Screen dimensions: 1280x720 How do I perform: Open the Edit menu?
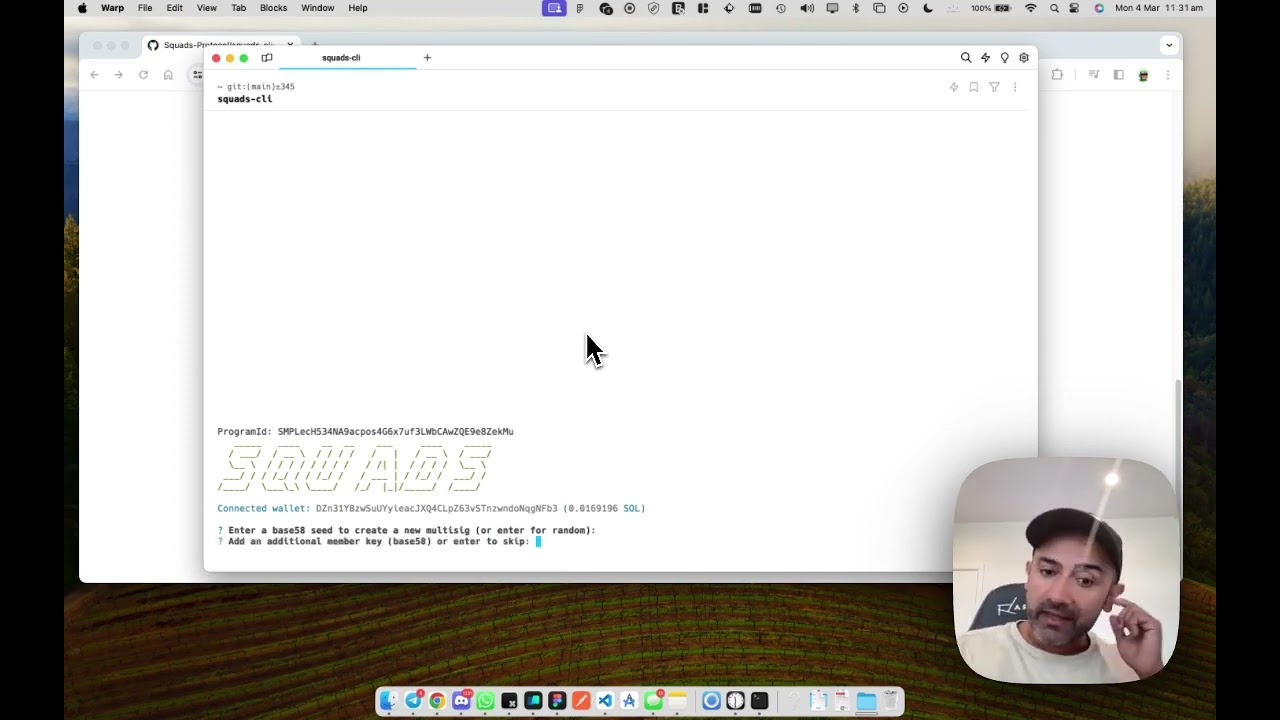coord(175,8)
